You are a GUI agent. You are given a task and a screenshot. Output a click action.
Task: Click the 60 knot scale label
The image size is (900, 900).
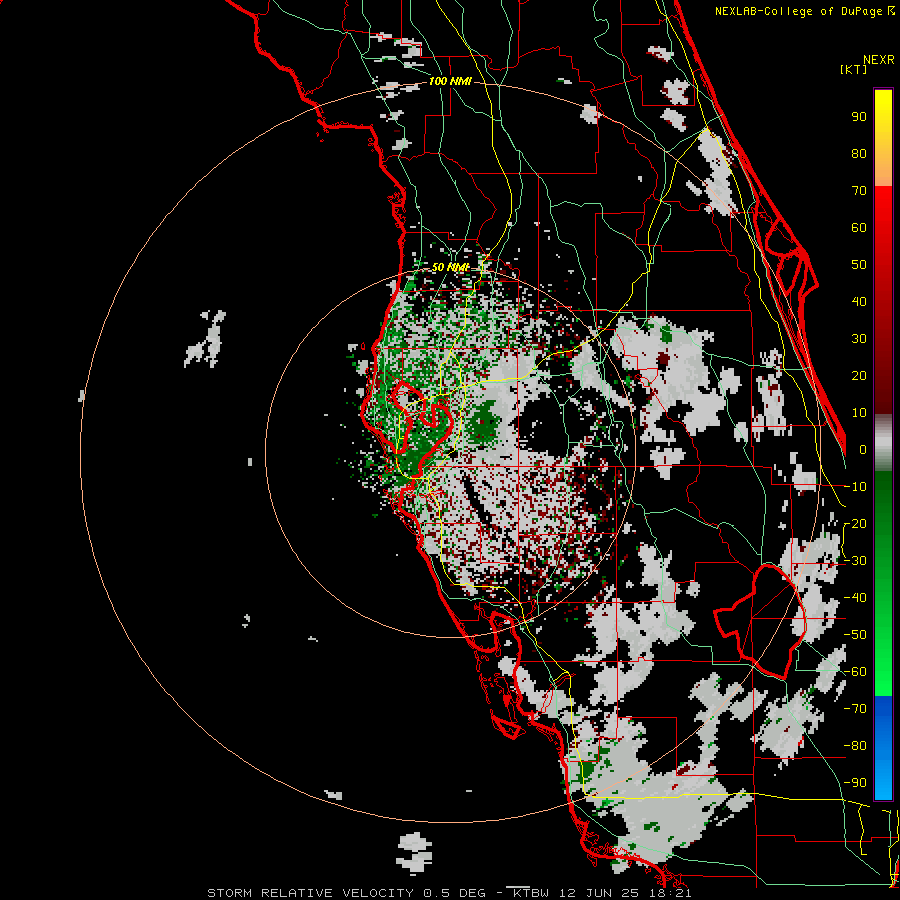coord(859,228)
